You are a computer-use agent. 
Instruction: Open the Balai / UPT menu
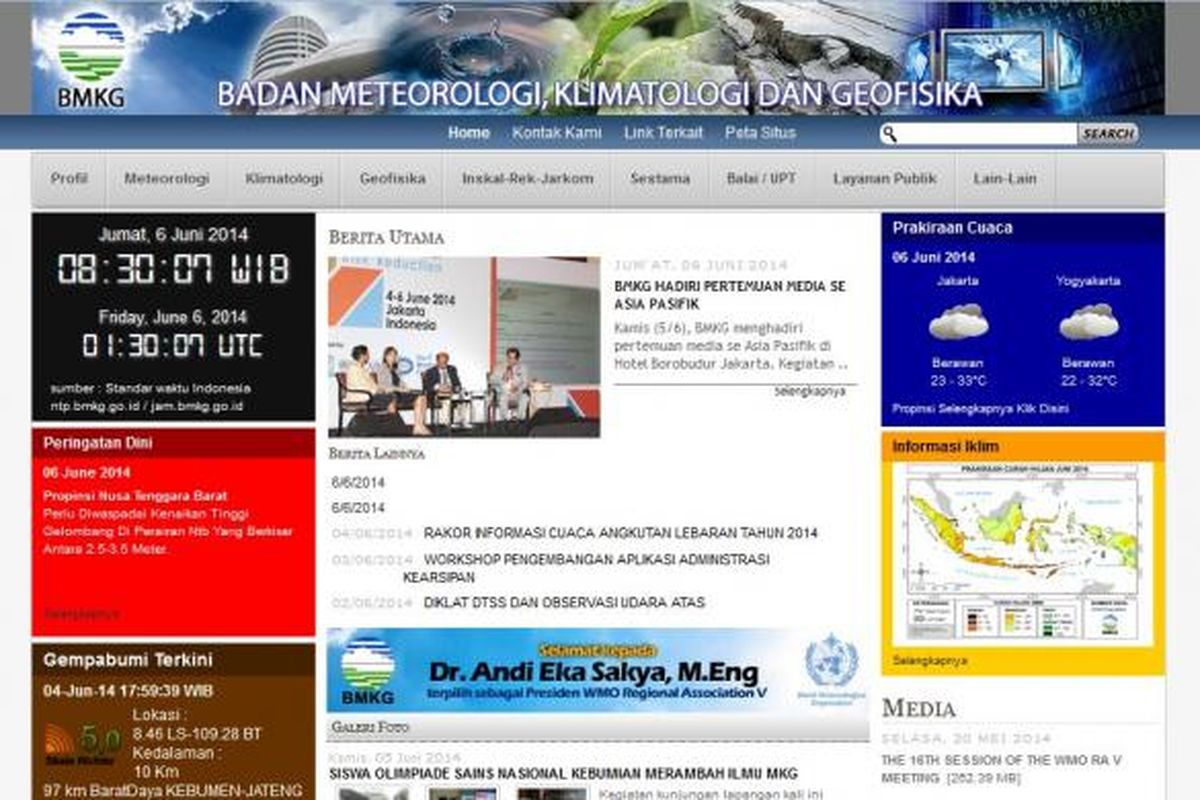tap(761, 179)
